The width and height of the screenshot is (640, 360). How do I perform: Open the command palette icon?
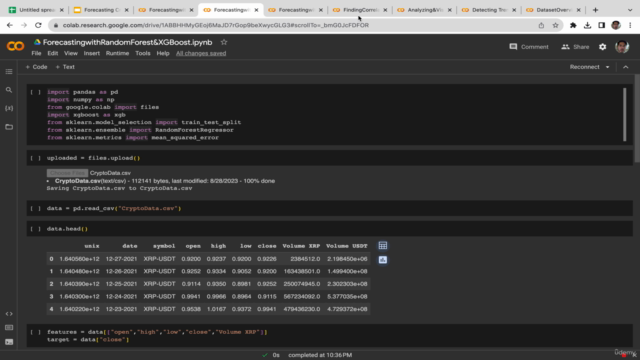point(9,328)
